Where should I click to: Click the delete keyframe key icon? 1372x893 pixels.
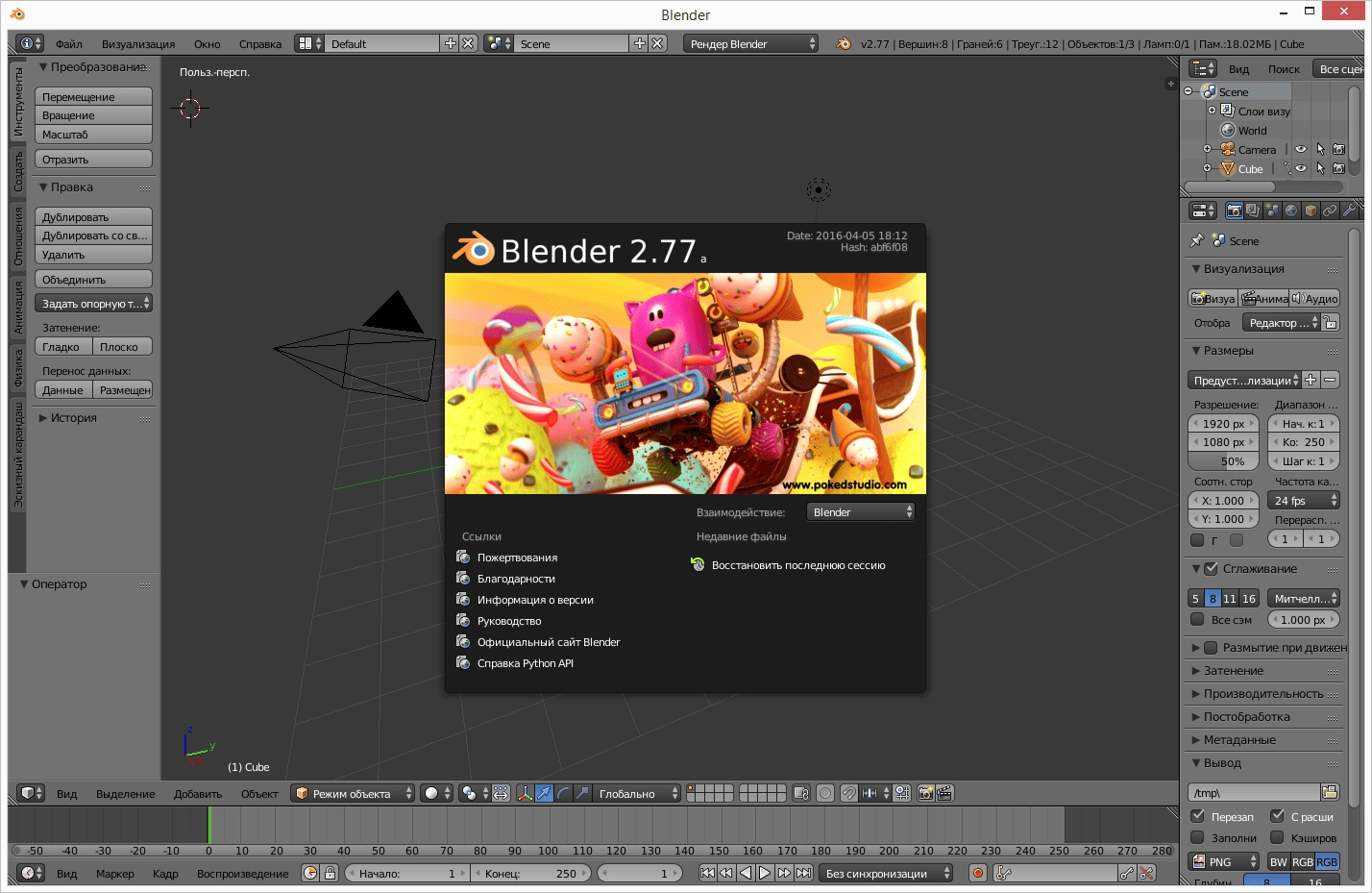1146,873
